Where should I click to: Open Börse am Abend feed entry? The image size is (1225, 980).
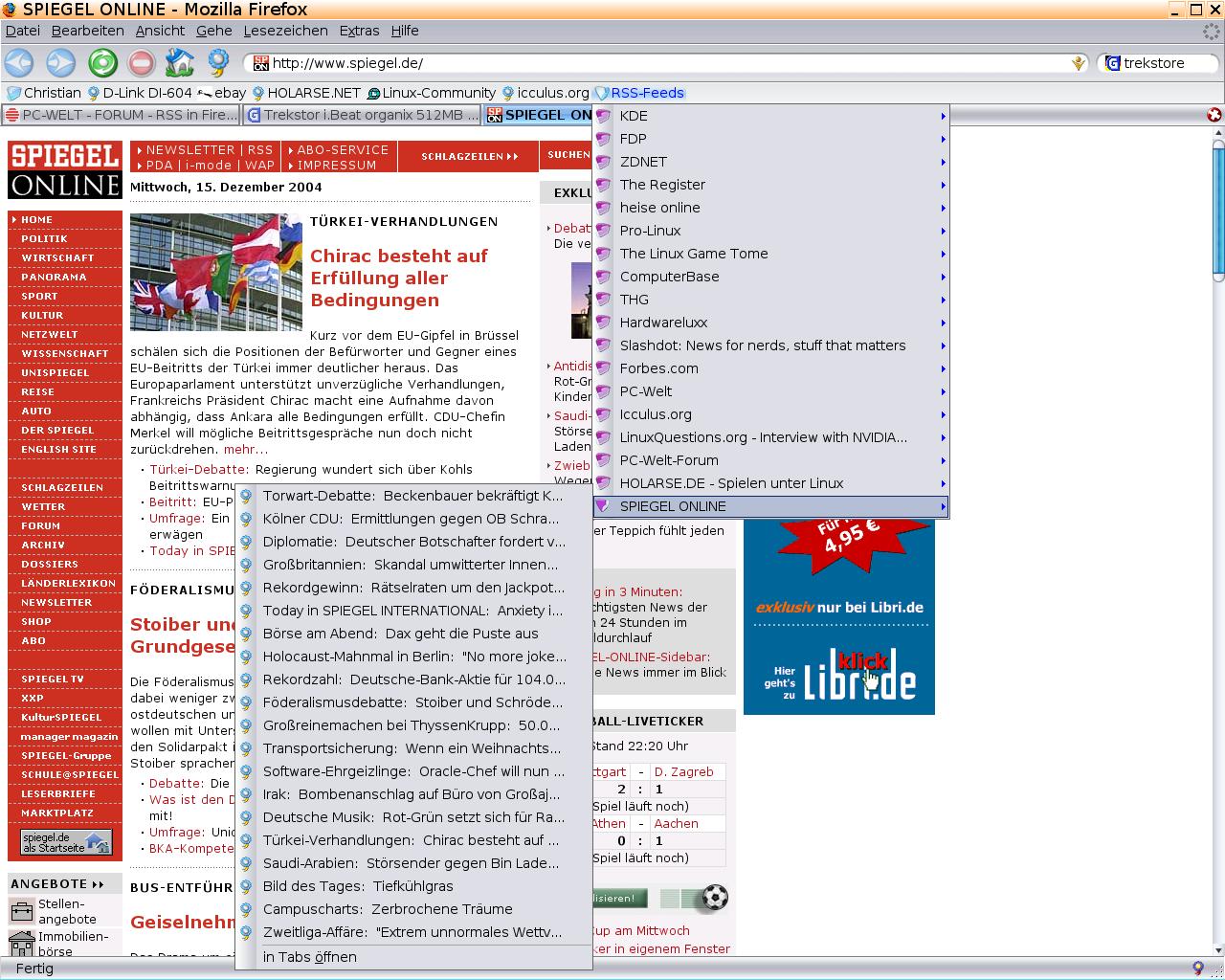pyautogui.click(x=413, y=634)
